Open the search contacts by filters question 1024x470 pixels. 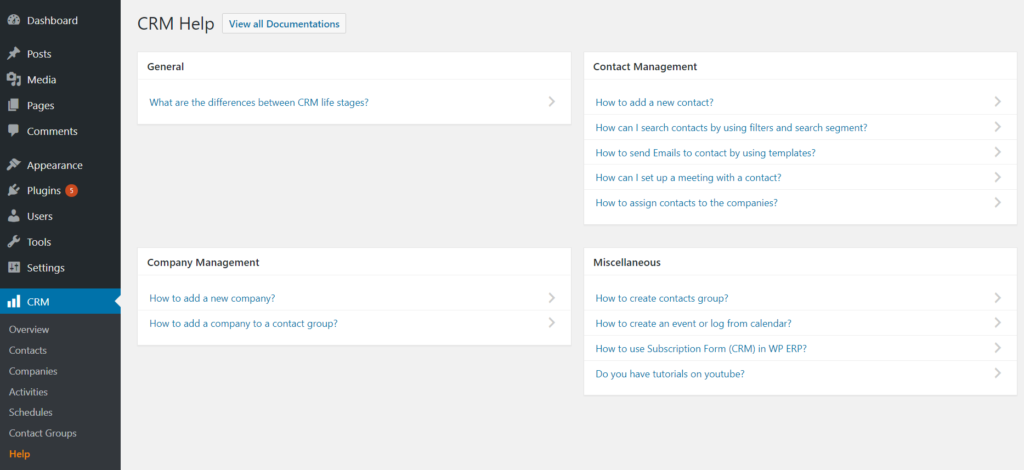pos(731,127)
